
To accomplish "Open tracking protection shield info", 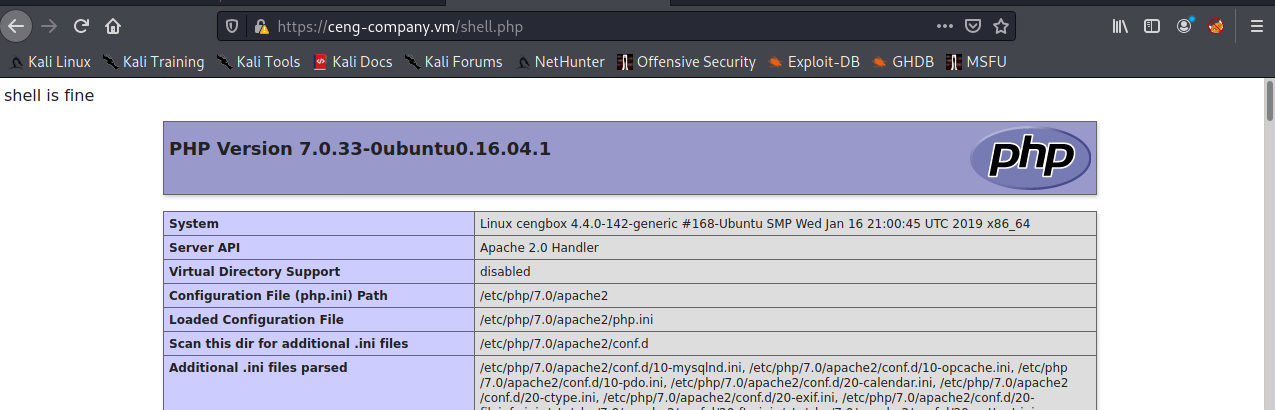I will 232,26.
